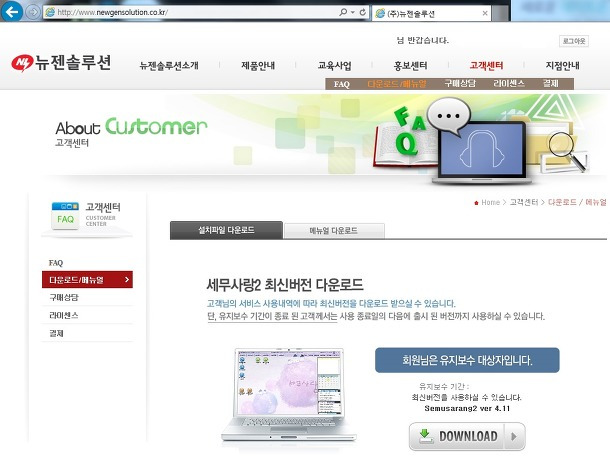This screenshot has height=456, width=610.
Task: Click 고객센터 in the breadcrumb
Action: (524, 202)
